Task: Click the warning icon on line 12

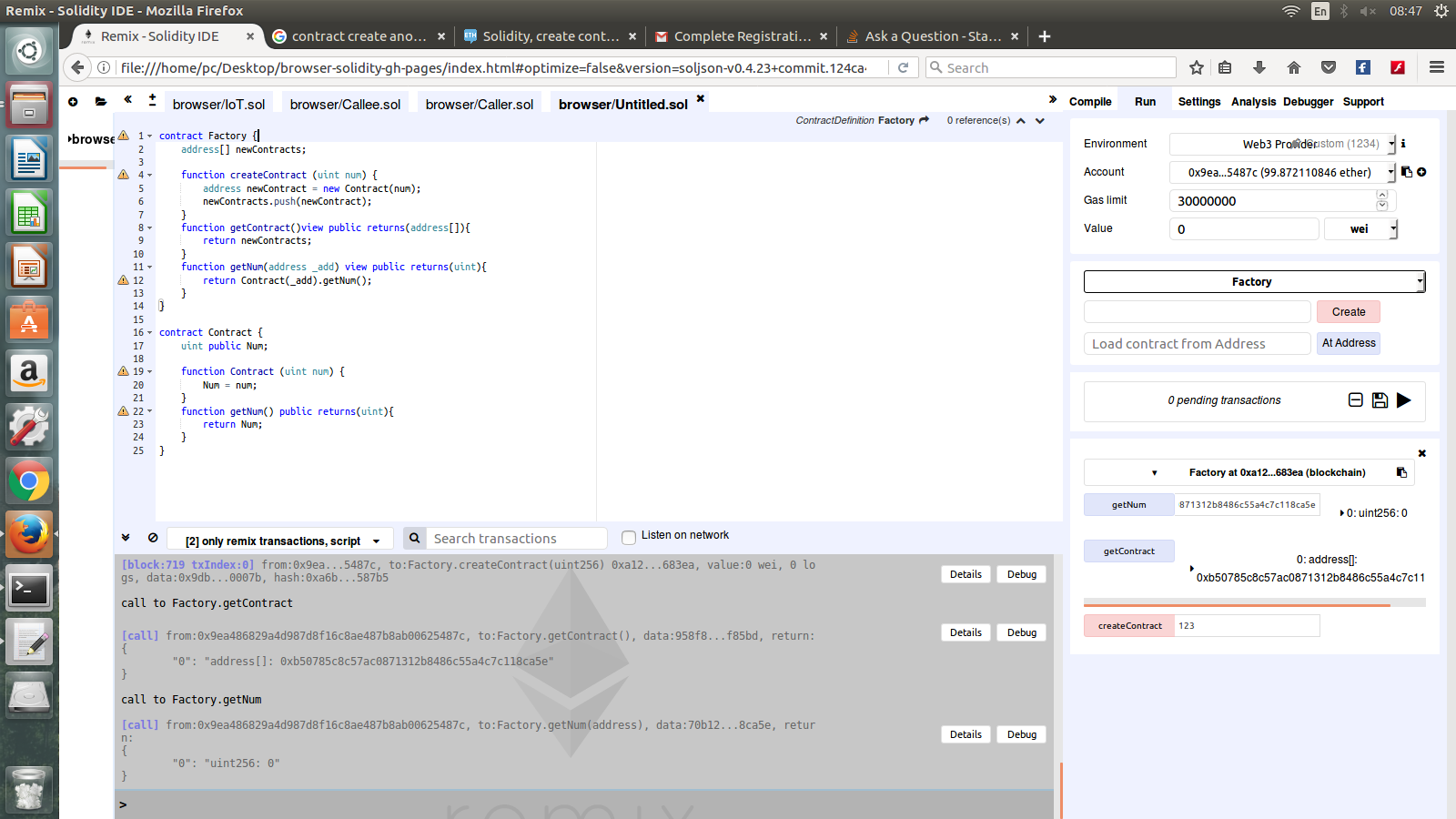Action: click(123, 280)
